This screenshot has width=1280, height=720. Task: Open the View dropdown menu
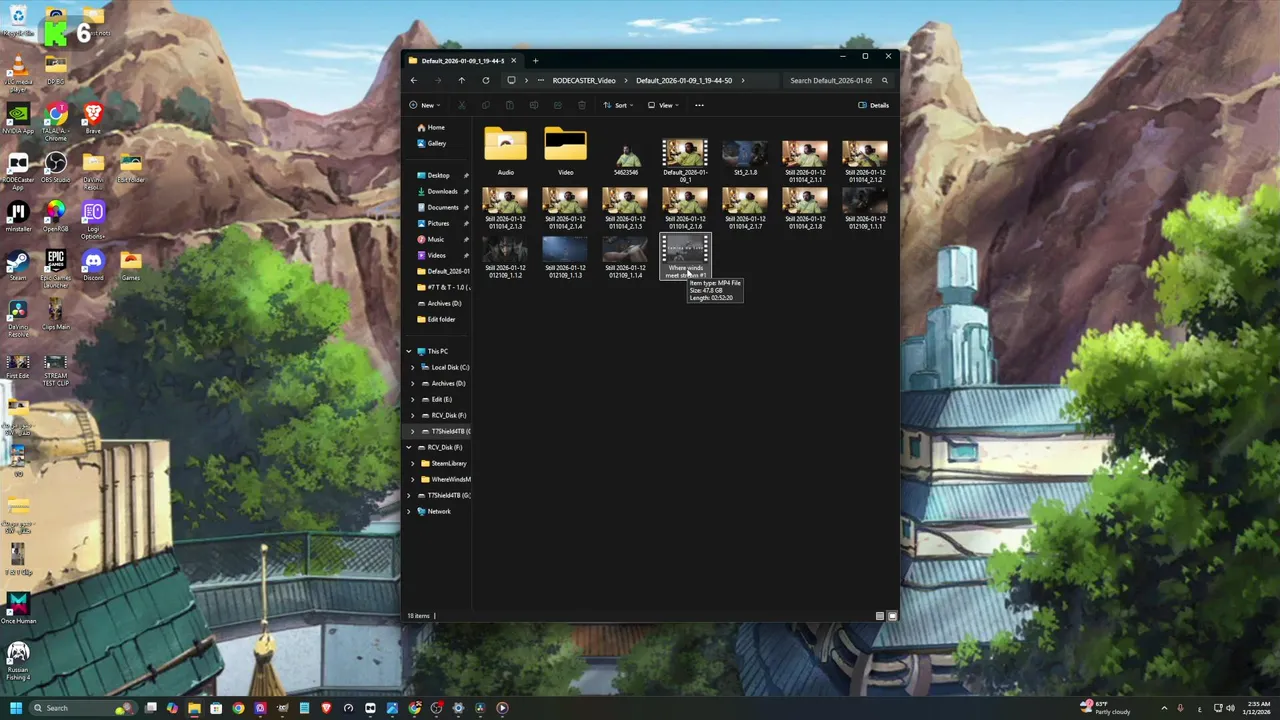(663, 105)
